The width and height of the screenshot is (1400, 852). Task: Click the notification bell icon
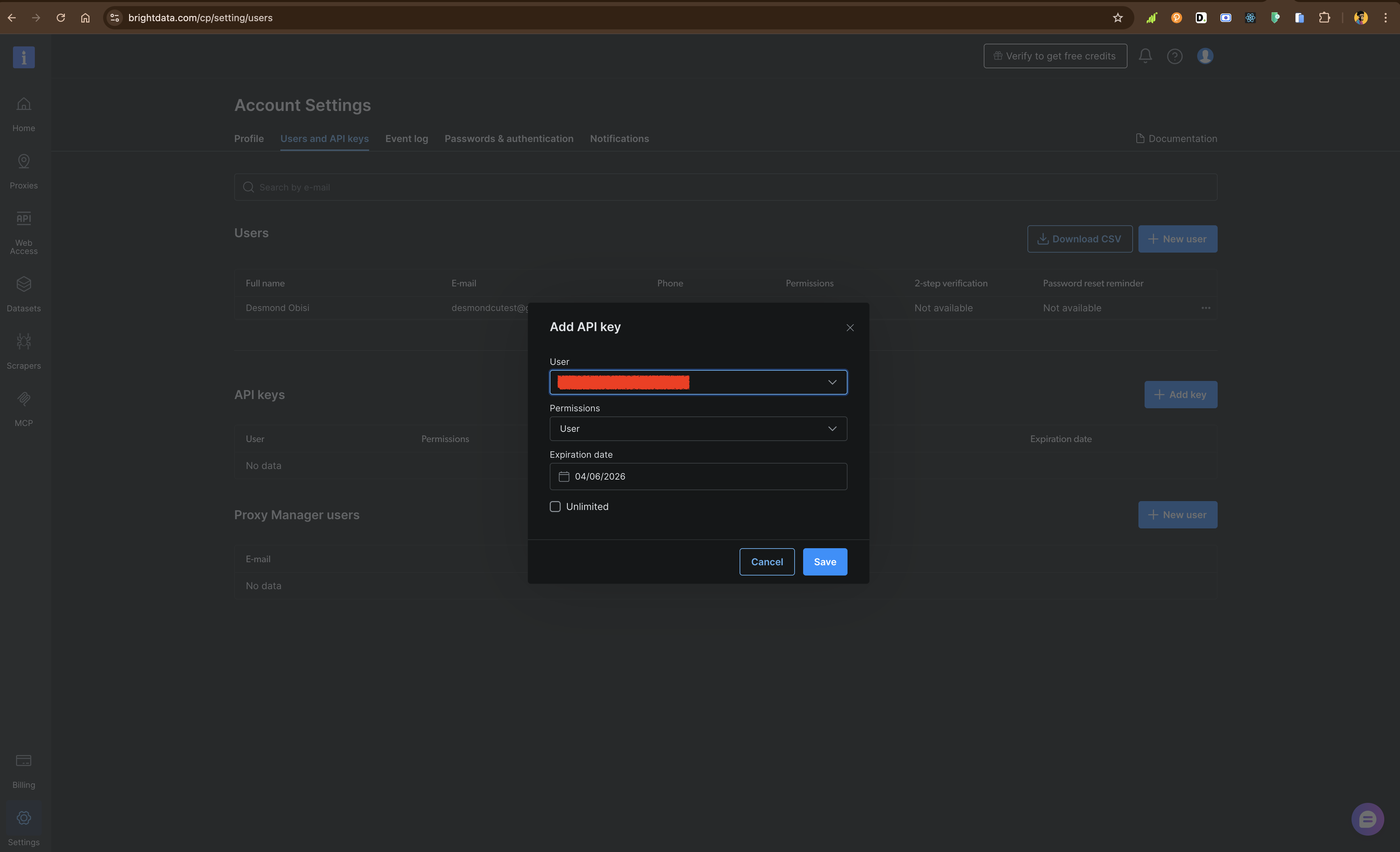[x=1145, y=56]
